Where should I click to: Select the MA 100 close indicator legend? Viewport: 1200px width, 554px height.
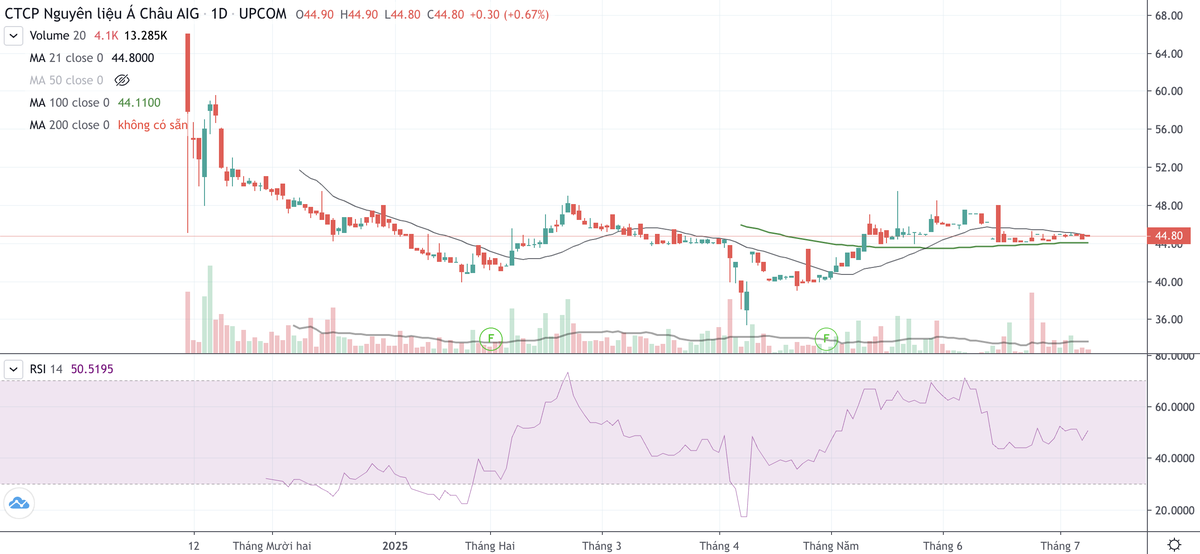[x=69, y=103]
